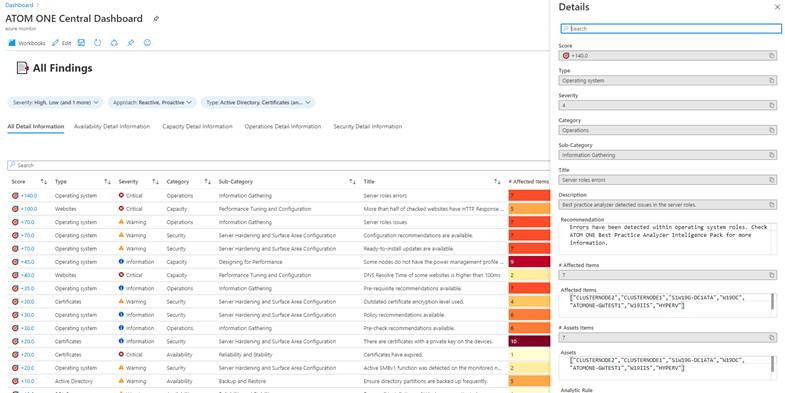
Task: Switch to Availability Detail Information tab
Action: 112,127
